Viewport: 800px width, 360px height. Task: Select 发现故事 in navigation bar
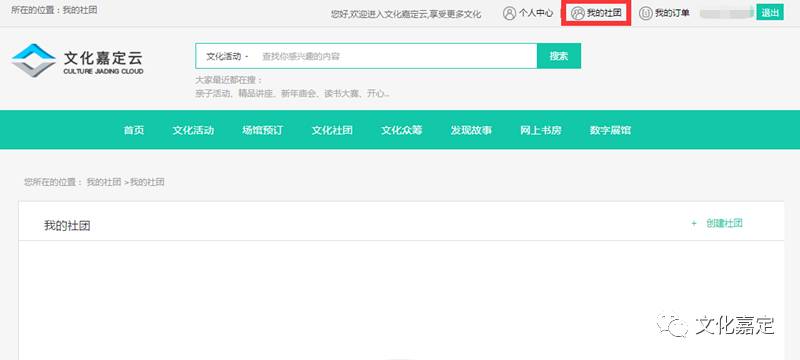(471, 130)
